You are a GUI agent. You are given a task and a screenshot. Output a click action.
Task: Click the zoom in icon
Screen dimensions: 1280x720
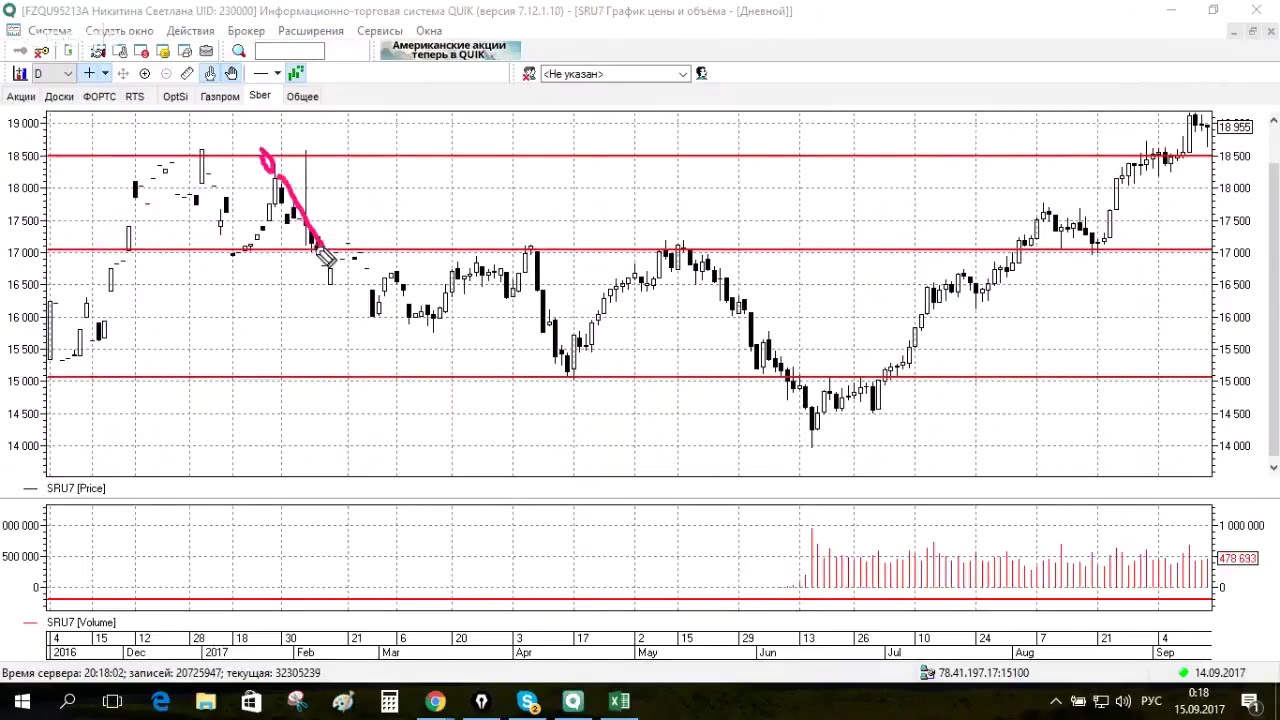pyautogui.click(x=145, y=73)
